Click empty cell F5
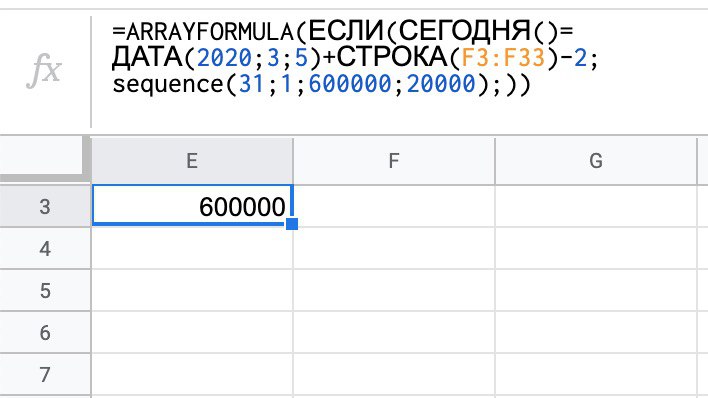Viewport: 708px width, 398px height. pyautogui.click(x=394, y=290)
